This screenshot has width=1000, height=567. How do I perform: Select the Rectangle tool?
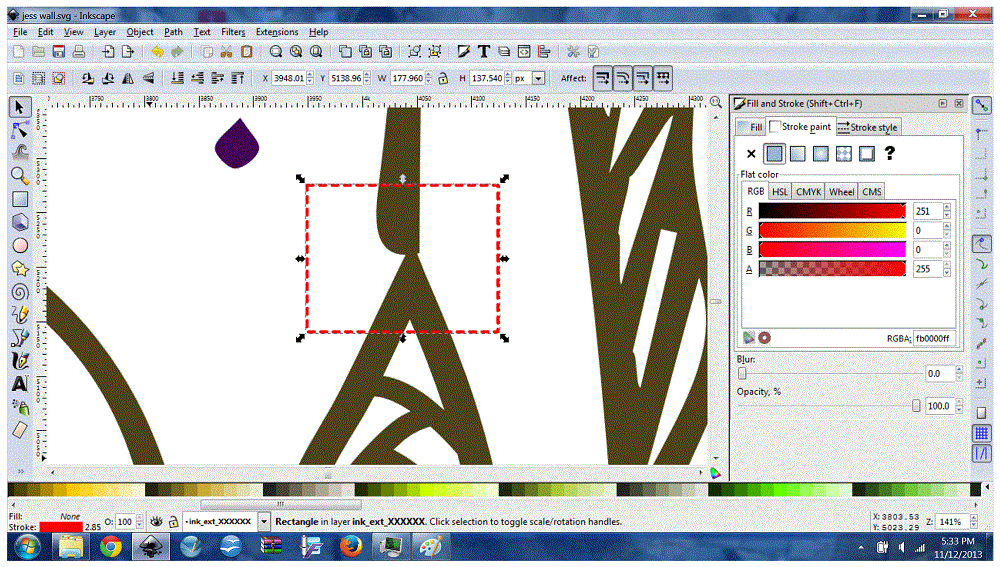[20, 199]
